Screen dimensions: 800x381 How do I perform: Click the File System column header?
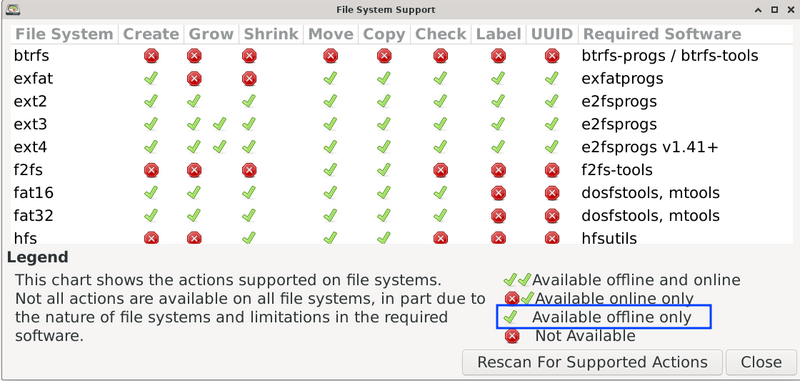click(64, 34)
